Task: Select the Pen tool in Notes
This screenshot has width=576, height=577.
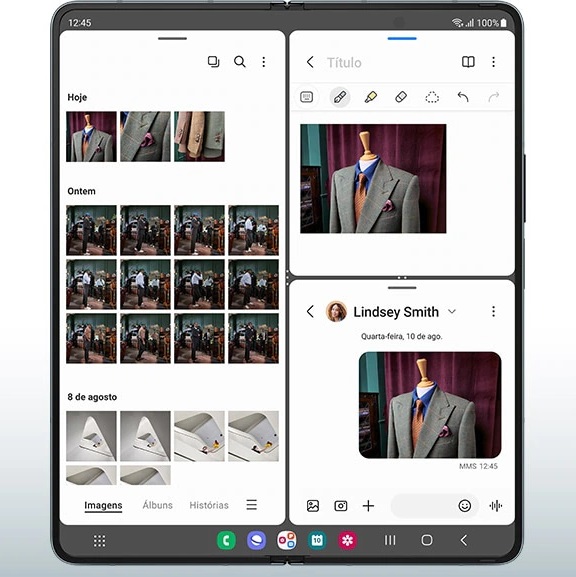Action: pyautogui.click(x=340, y=97)
